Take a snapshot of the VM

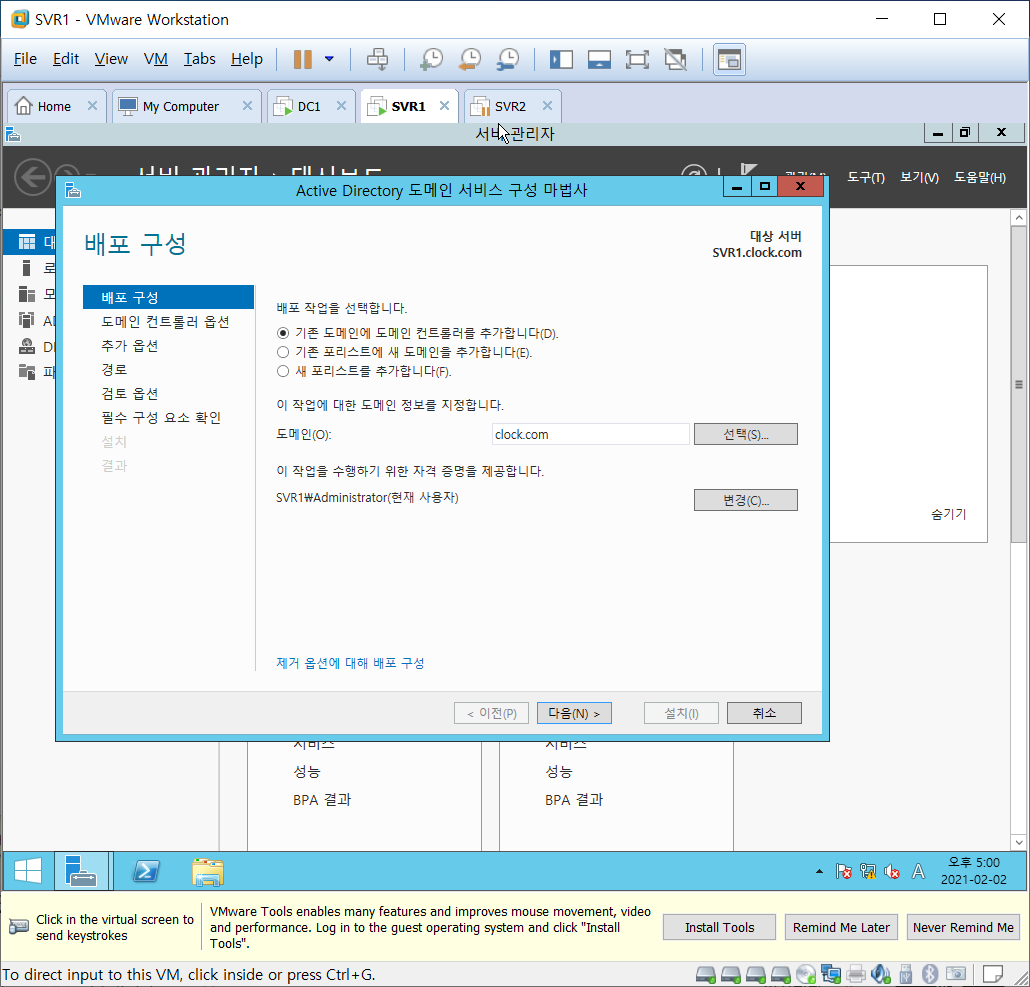tap(431, 59)
